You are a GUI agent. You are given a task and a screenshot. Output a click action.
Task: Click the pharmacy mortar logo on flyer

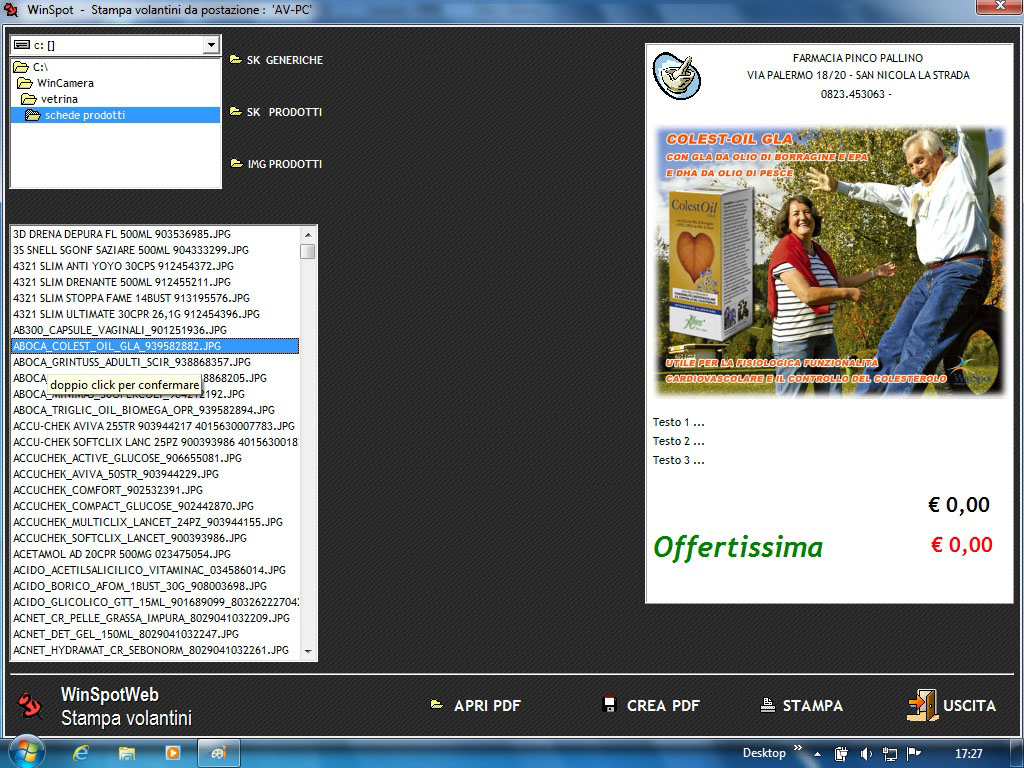pos(677,74)
